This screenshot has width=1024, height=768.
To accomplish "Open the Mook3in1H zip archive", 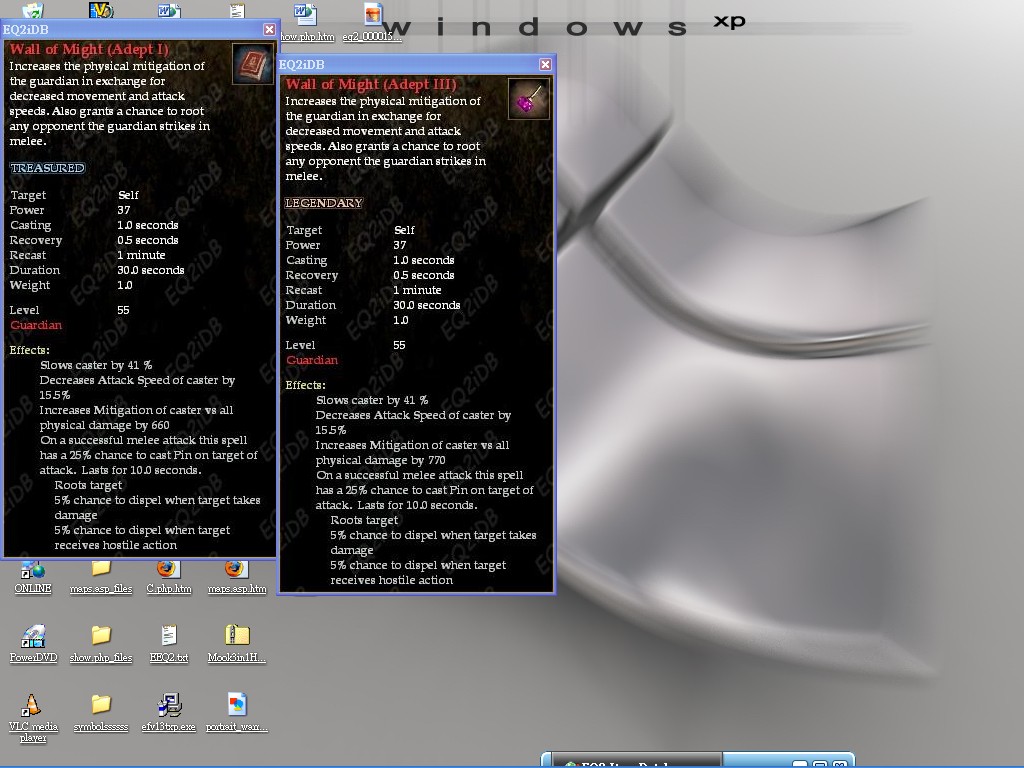I will pos(237,637).
